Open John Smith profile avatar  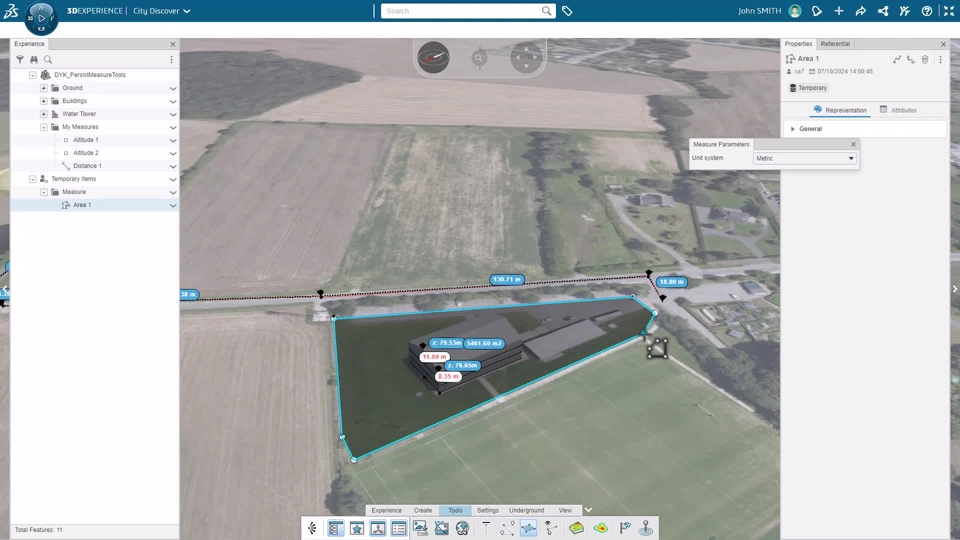[795, 11]
